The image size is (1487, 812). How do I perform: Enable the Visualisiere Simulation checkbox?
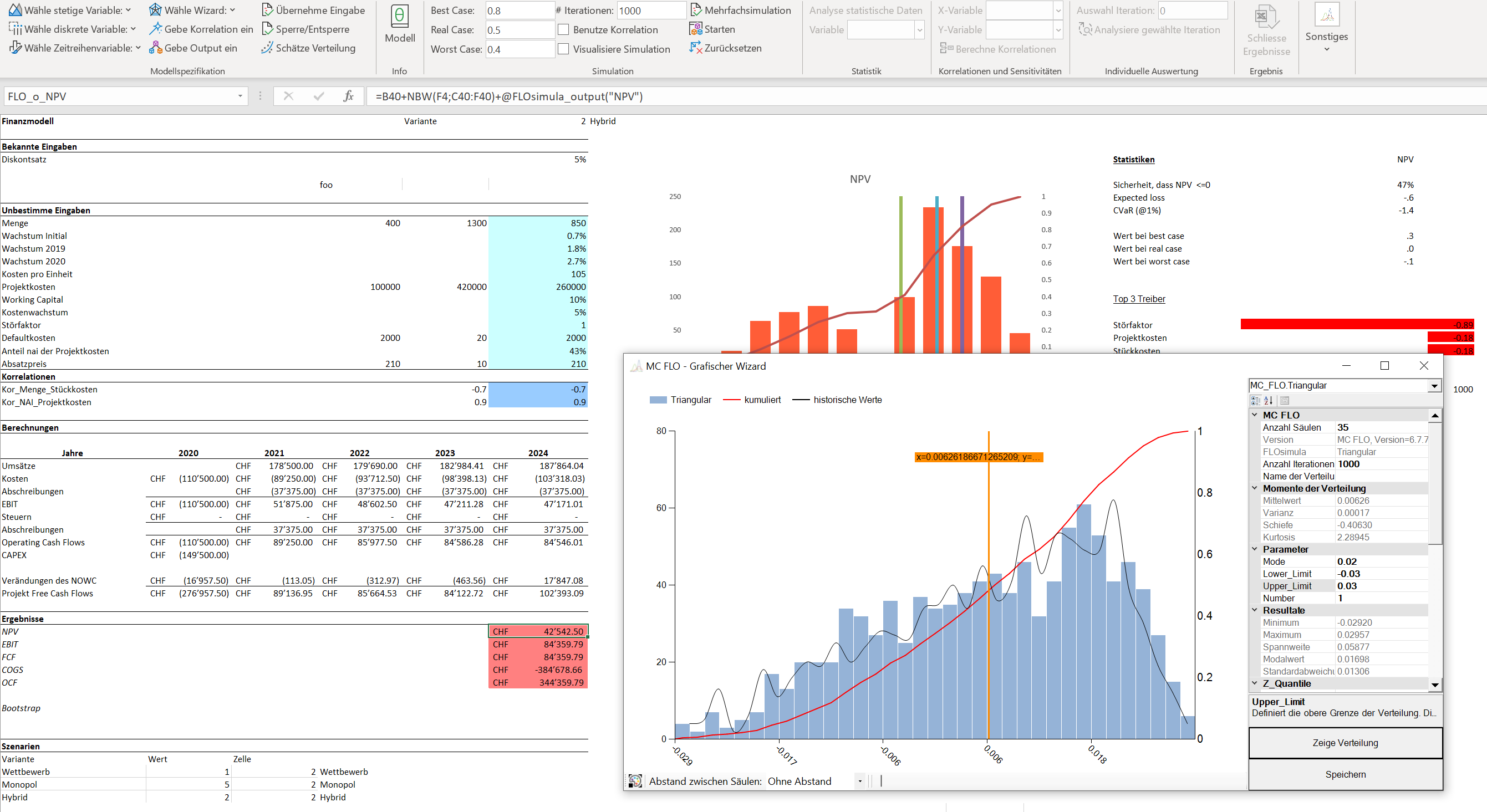(563, 49)
